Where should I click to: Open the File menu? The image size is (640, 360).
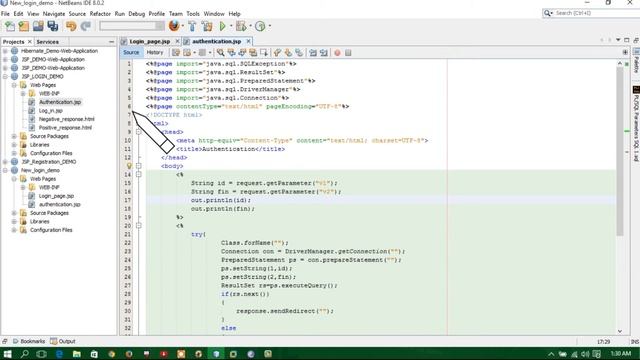click(5, 14)
